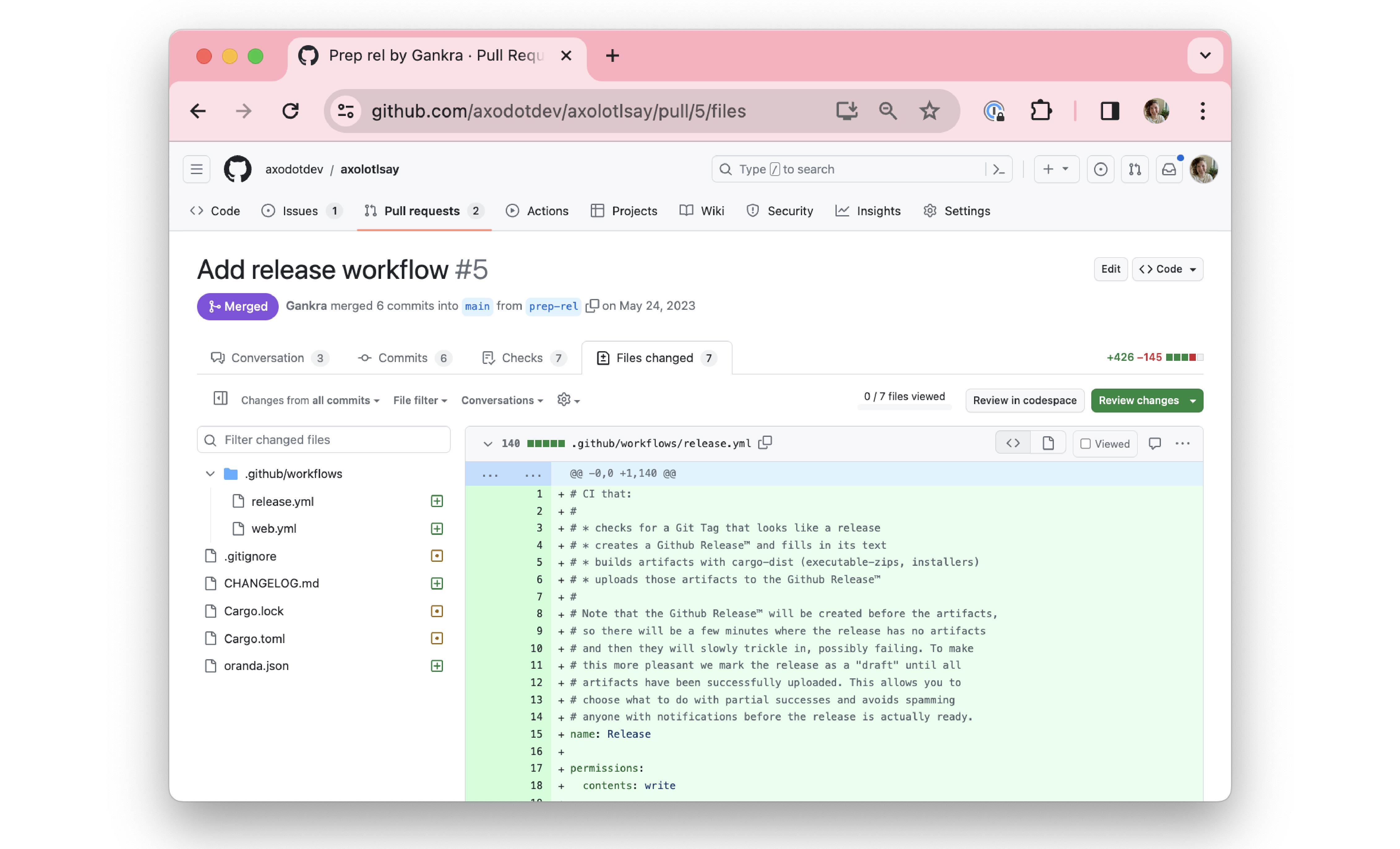Mark release.yml as Viewed
The image size is (1400, 849).
[1105, 444]
